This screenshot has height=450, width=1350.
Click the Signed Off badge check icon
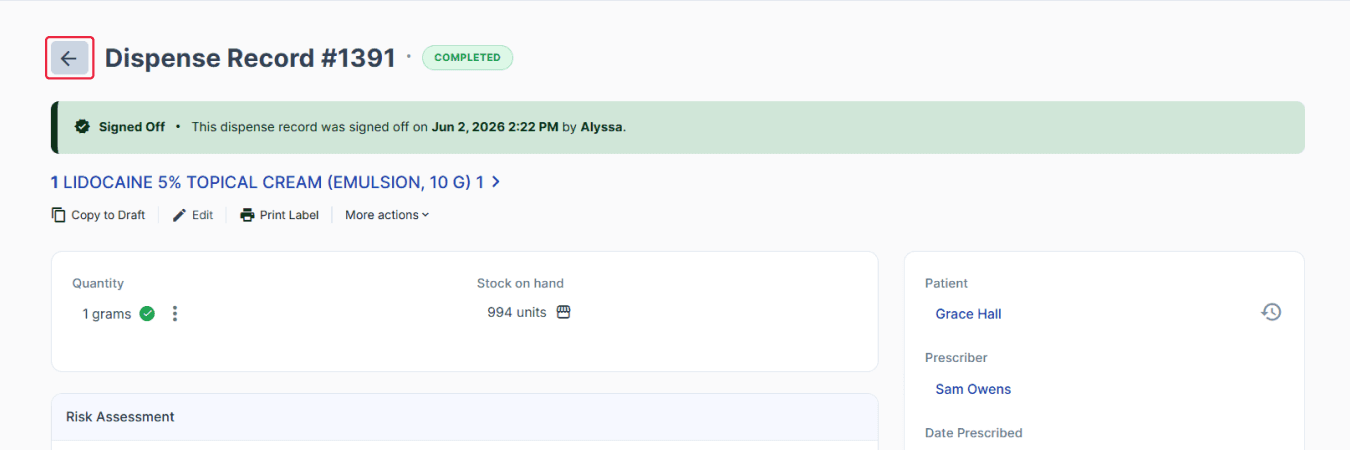pyautogui.click(x=83, y=127)
